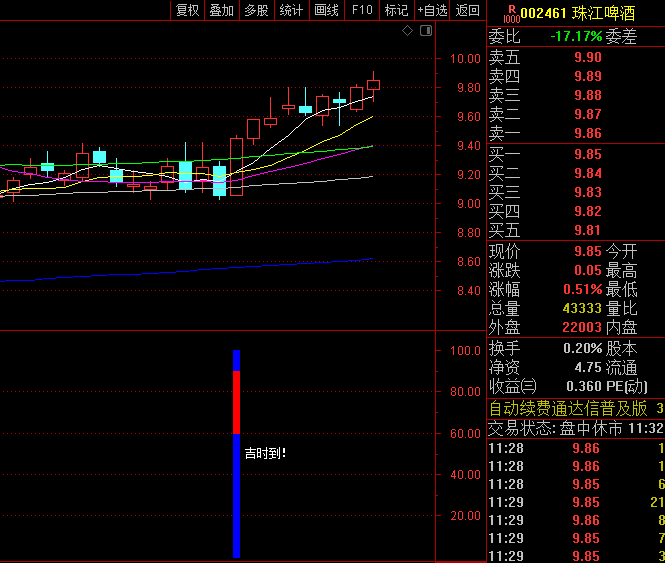
Task: Select 卖一 price 9.86
Action: tap(588, 133)
